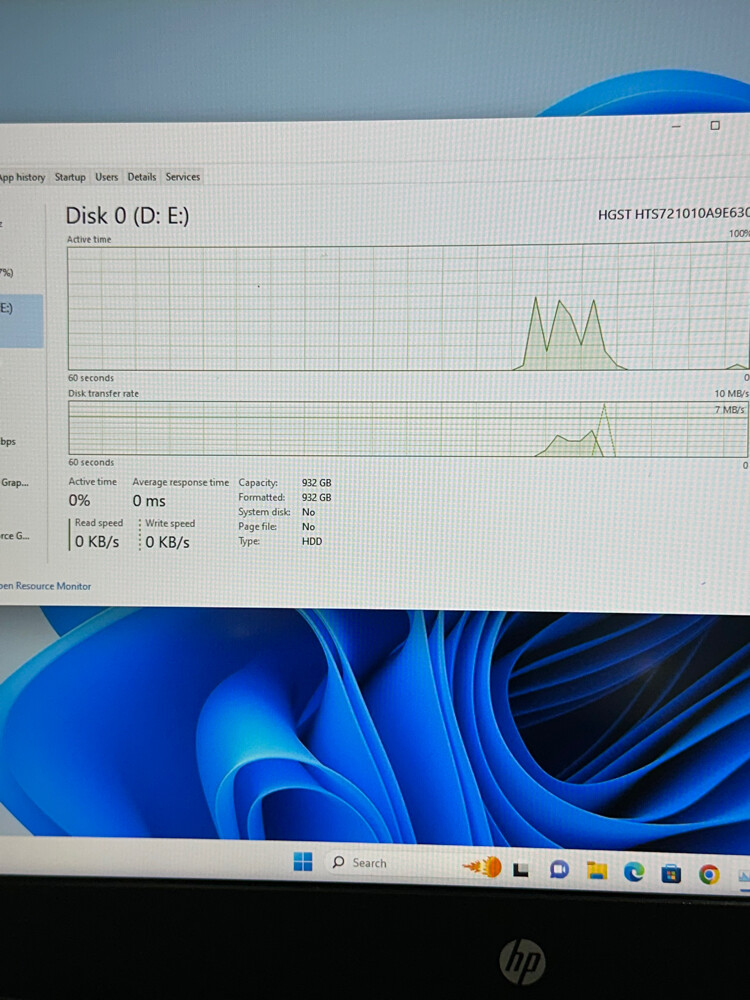
Task: Open the Windows Start menu
Action: (x=303, y=862)
